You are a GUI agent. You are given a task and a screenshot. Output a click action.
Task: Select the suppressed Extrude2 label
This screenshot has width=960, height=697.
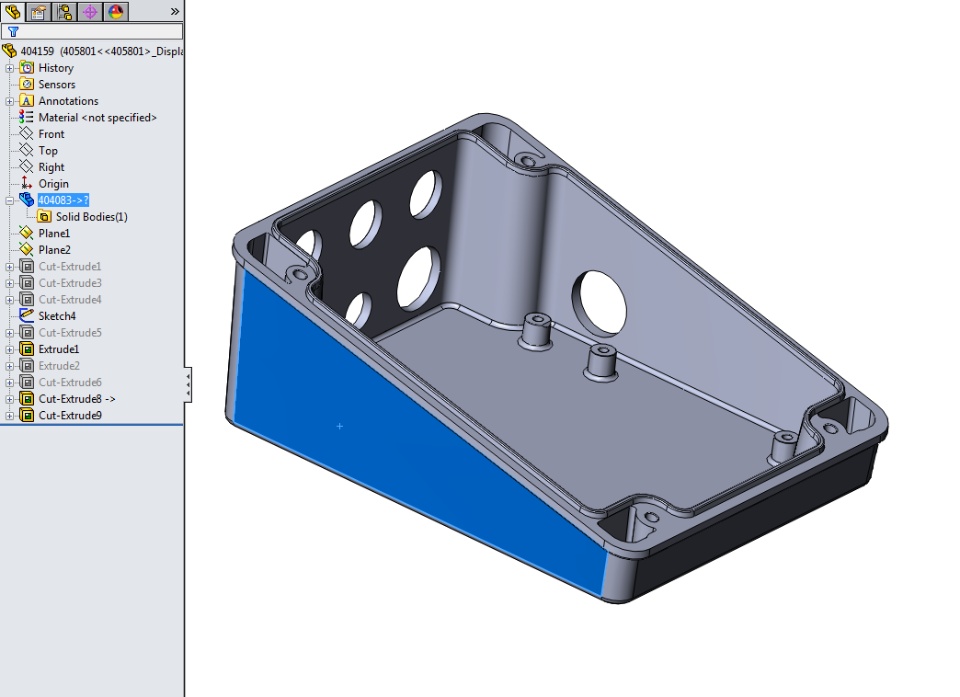click(x=59, y=366)
